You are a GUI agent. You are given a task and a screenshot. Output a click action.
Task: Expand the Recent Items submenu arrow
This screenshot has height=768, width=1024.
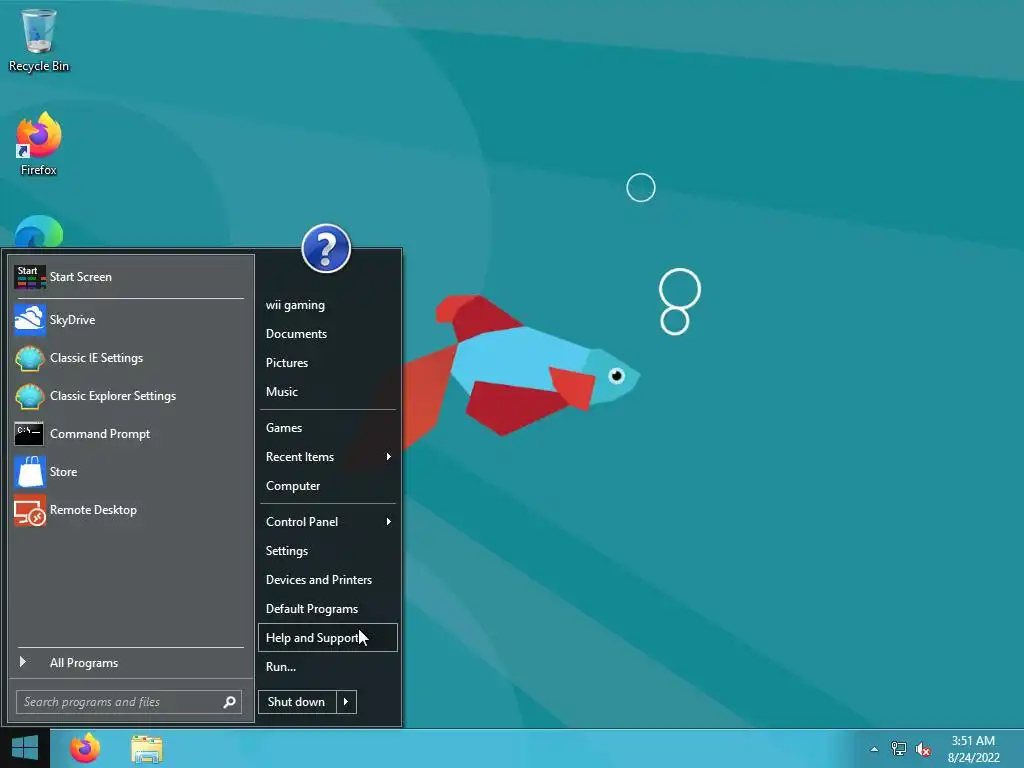389,456
